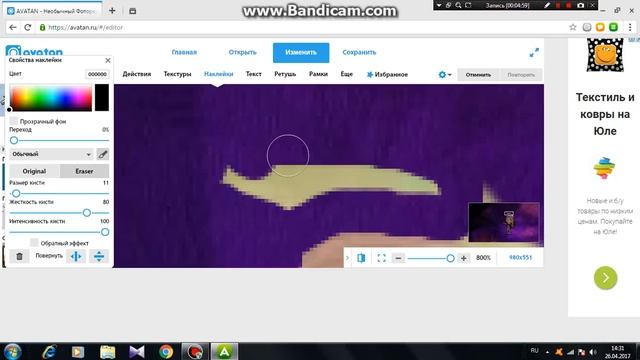Image resolution: width=640 pixels, height=360 pixels.
Task: Close the sticker properties panel
Action: pyautogui.click(x=108, y=60)
